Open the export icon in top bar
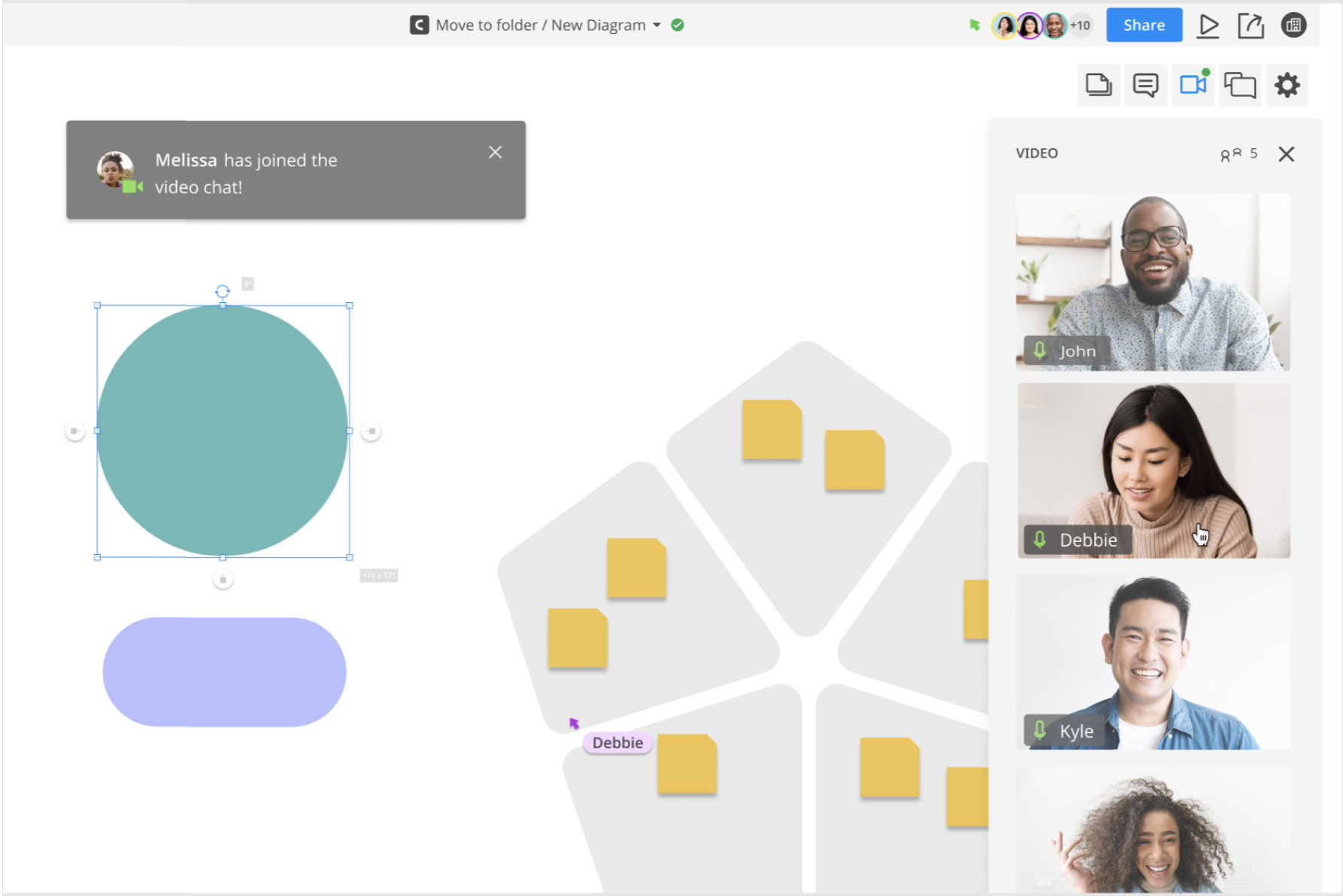This screenshot has height=896, width=1343. [1251, 26]
